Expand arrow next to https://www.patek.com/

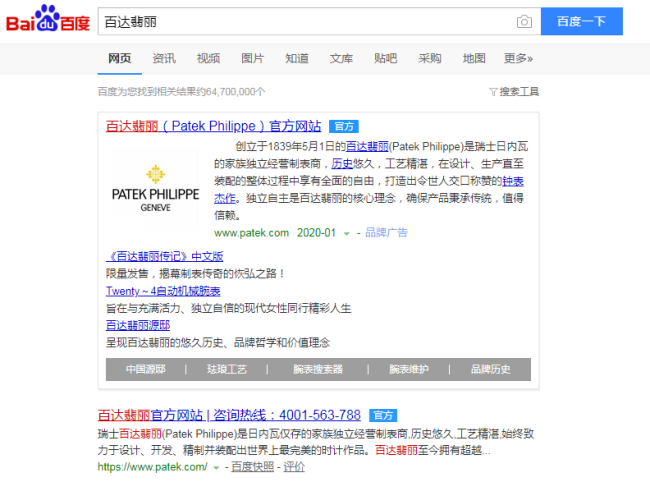click(216, 468)
